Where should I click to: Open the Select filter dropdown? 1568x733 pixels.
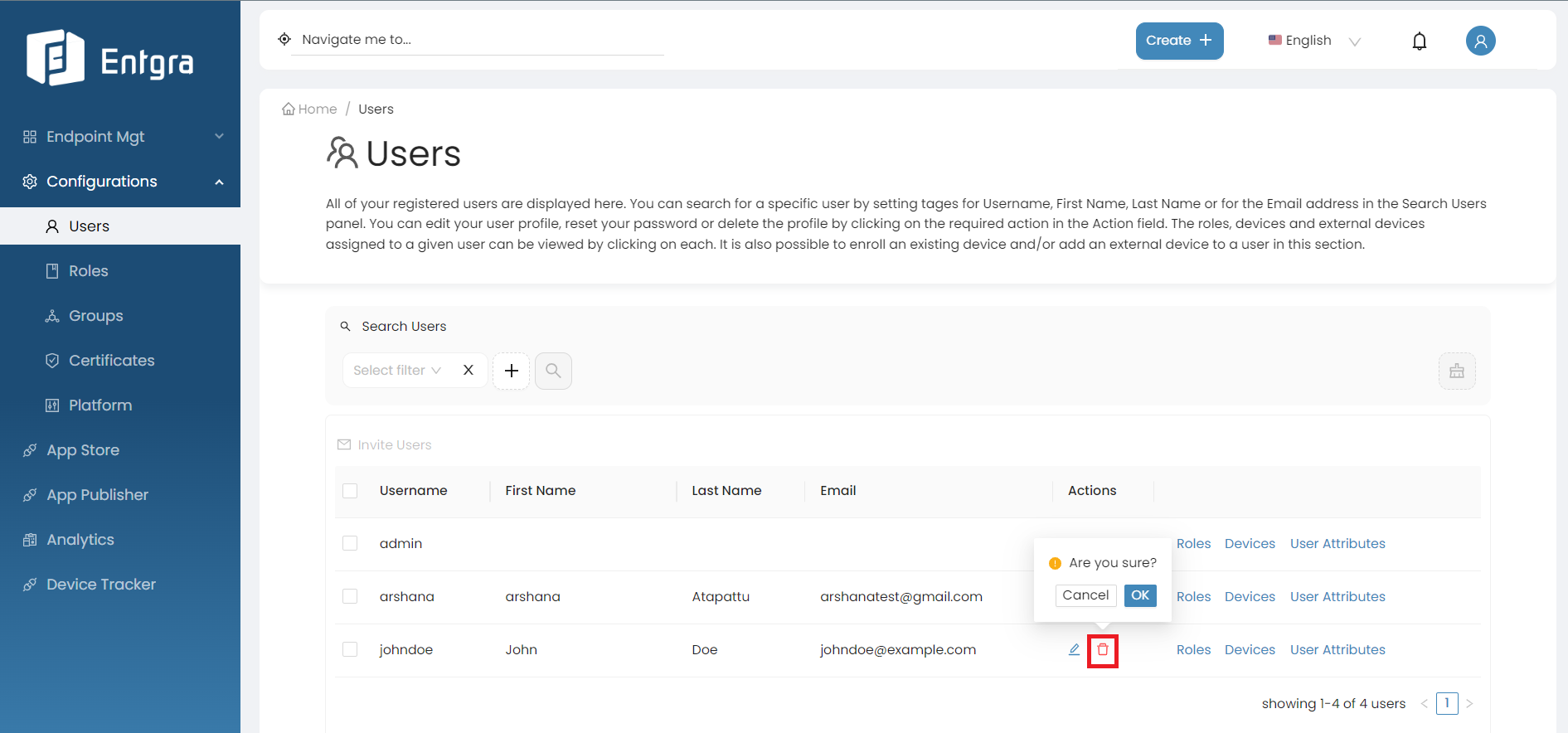397,371
